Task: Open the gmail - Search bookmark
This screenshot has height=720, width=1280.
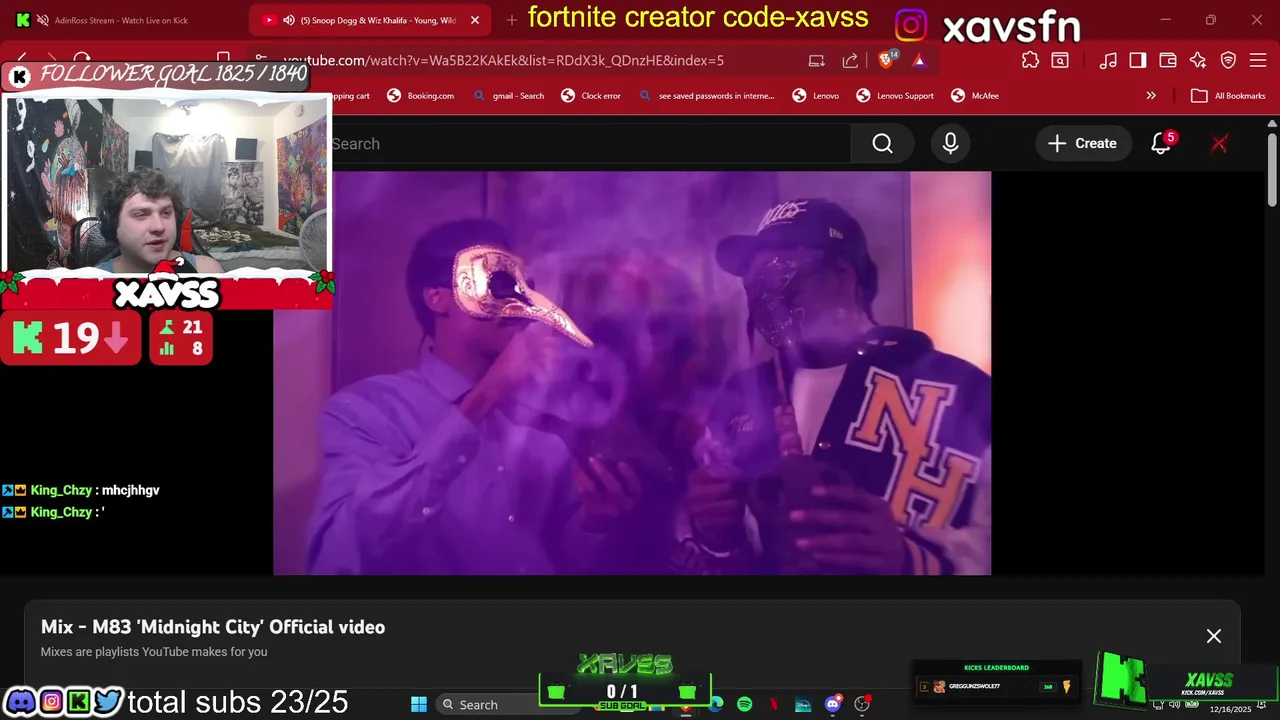Action: coord(508,96)
